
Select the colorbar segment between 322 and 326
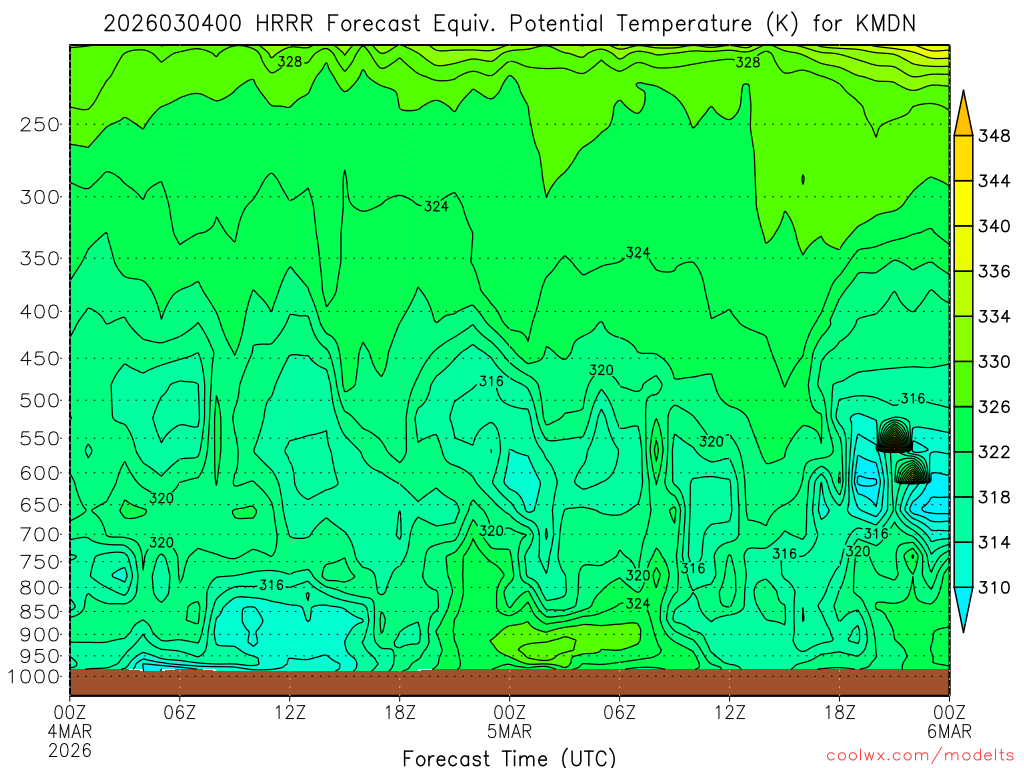coord(963,429)
